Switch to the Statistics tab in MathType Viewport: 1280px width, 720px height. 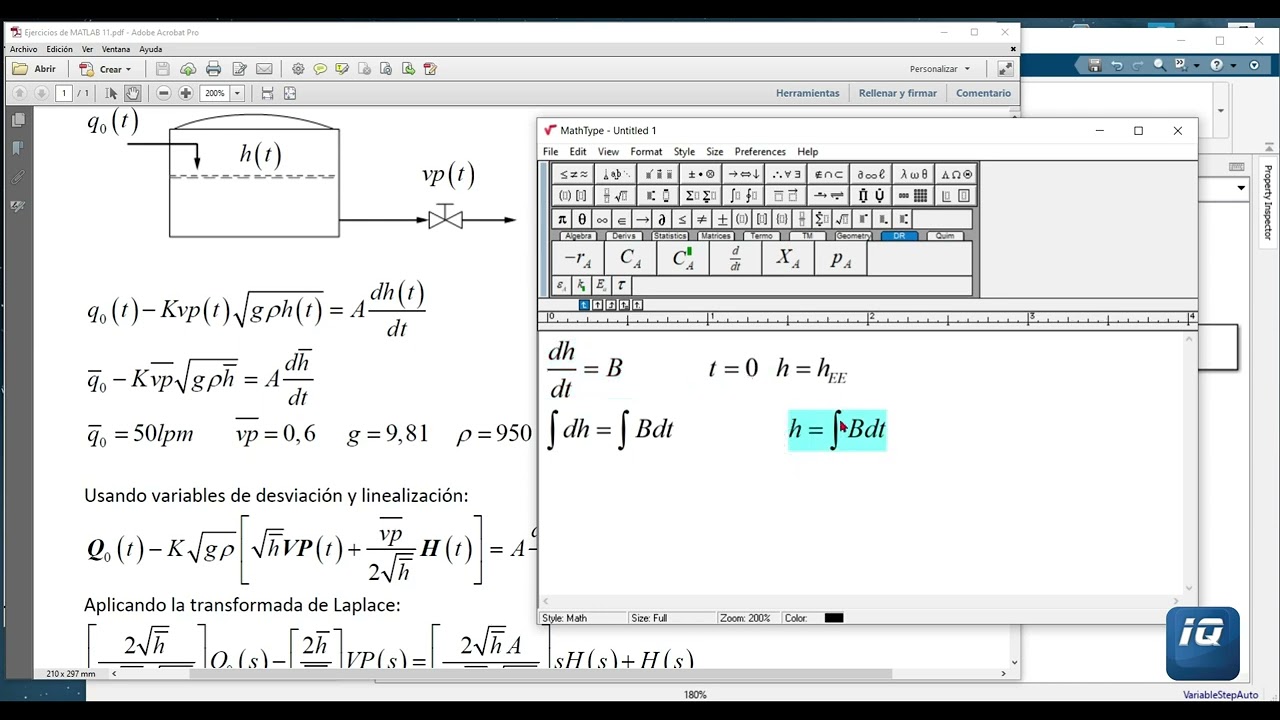point(670,236)
